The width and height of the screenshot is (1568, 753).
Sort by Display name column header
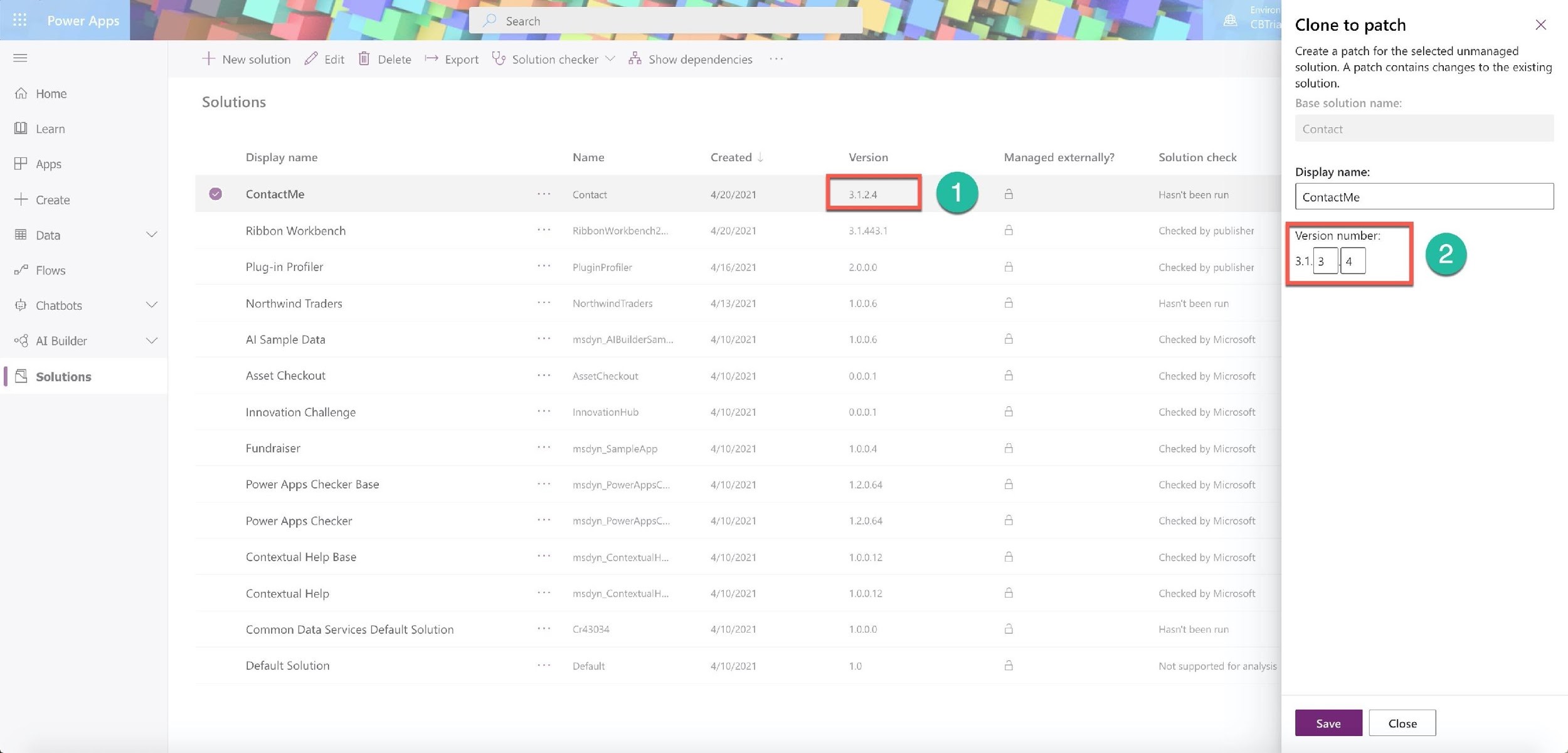pos(281,157)
